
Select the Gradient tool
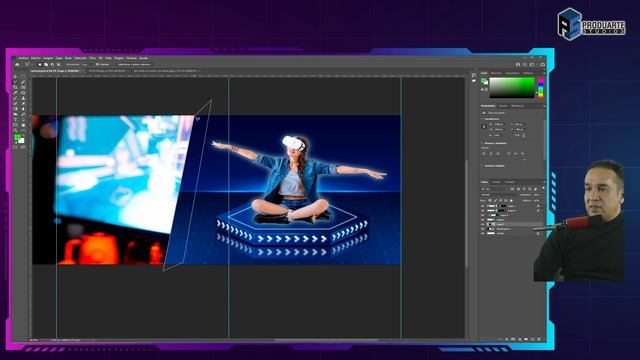[16, 109]
